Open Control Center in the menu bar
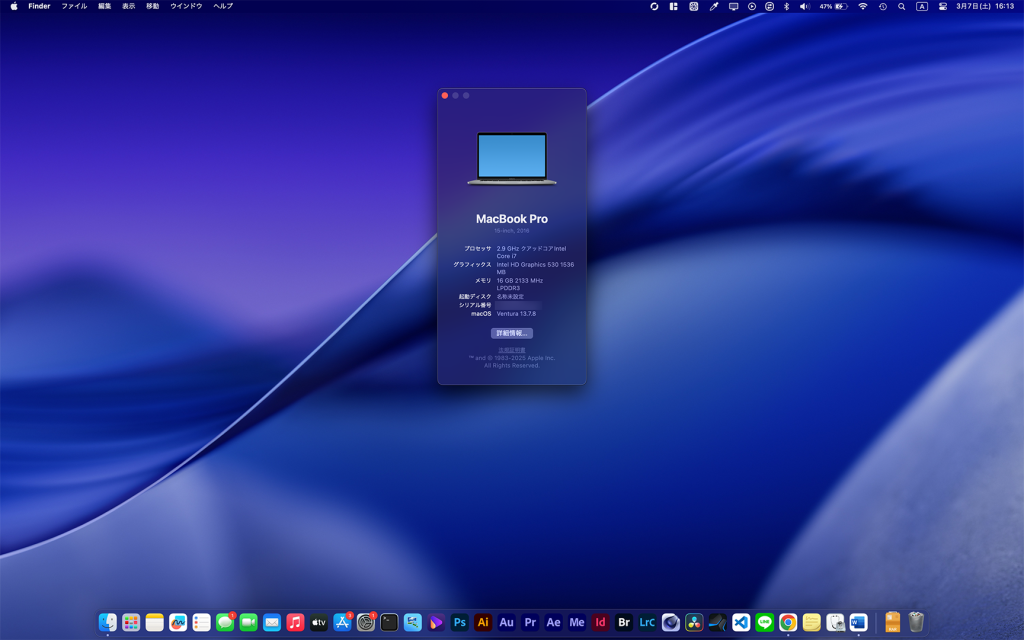Screen dimensions: 1024x640 942,6
